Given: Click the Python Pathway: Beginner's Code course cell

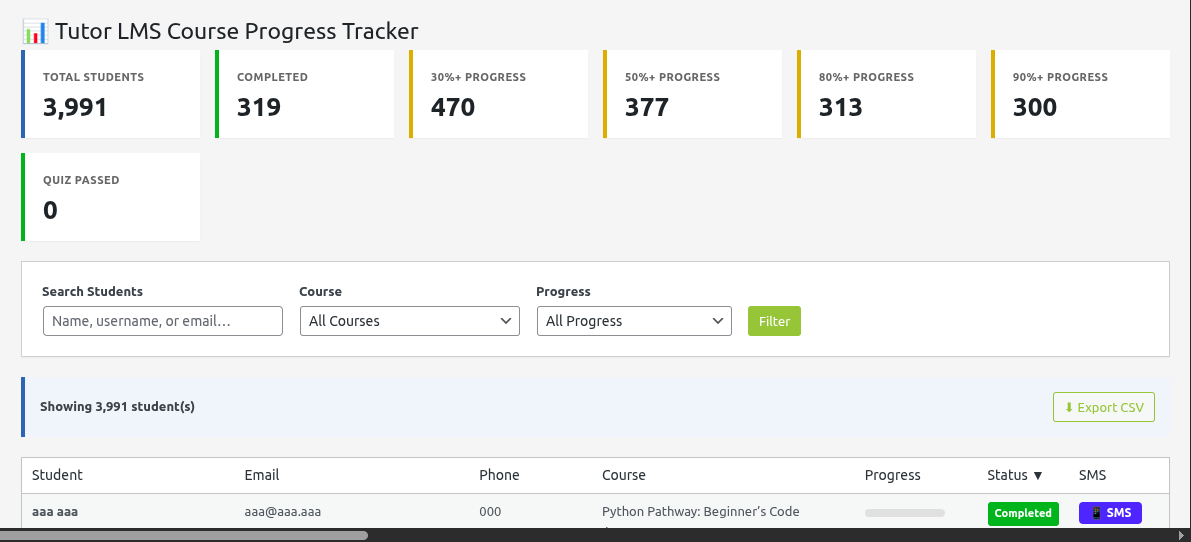Looking at the screenshot, I should coord(700,512).
